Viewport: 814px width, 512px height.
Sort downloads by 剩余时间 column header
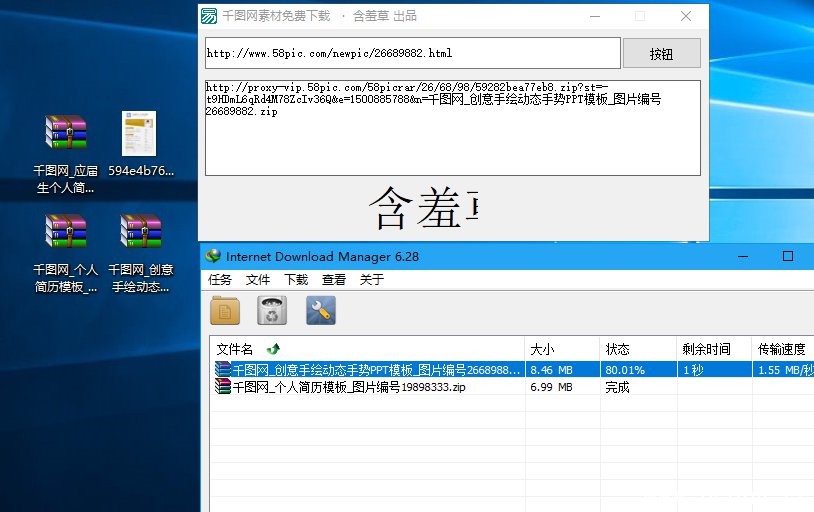tap(714, 349)
